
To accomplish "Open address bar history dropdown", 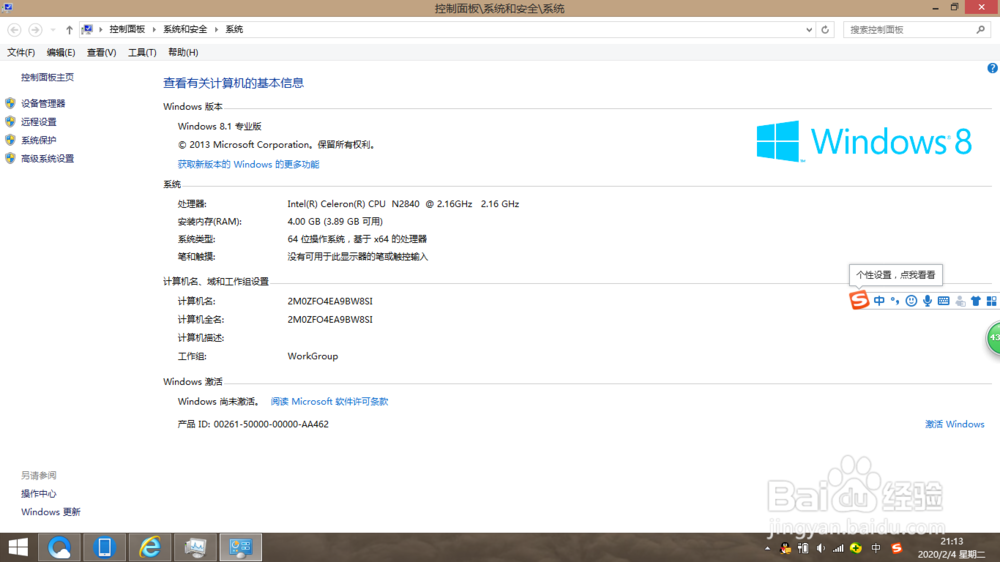I will [x=809, y=29].
